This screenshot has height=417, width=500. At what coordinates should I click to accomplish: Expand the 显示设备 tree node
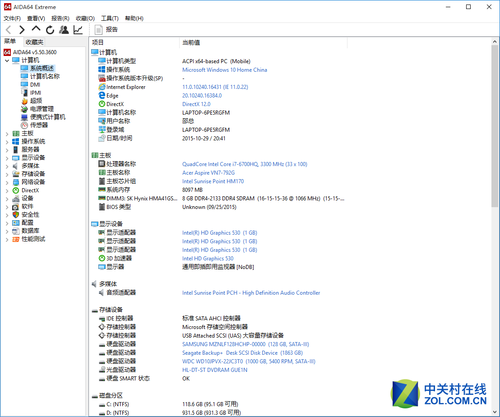pyautogui.click(x=7, y=158)
